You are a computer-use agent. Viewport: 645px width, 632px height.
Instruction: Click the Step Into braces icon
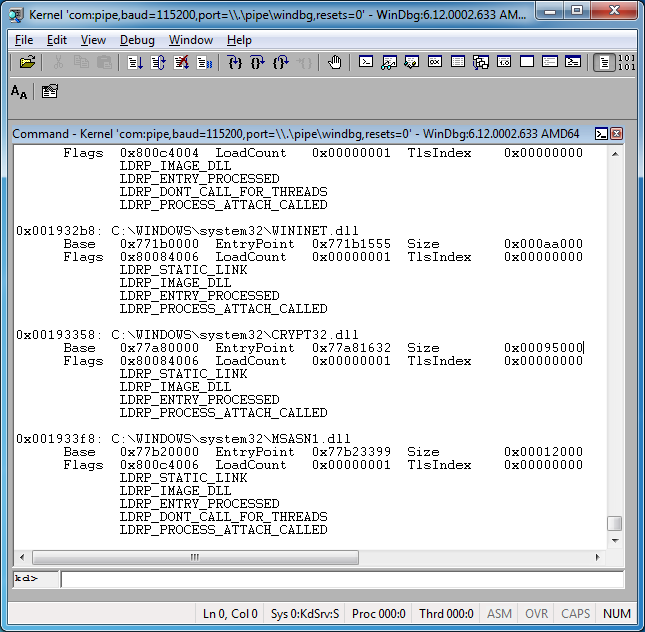pos(235,62)
